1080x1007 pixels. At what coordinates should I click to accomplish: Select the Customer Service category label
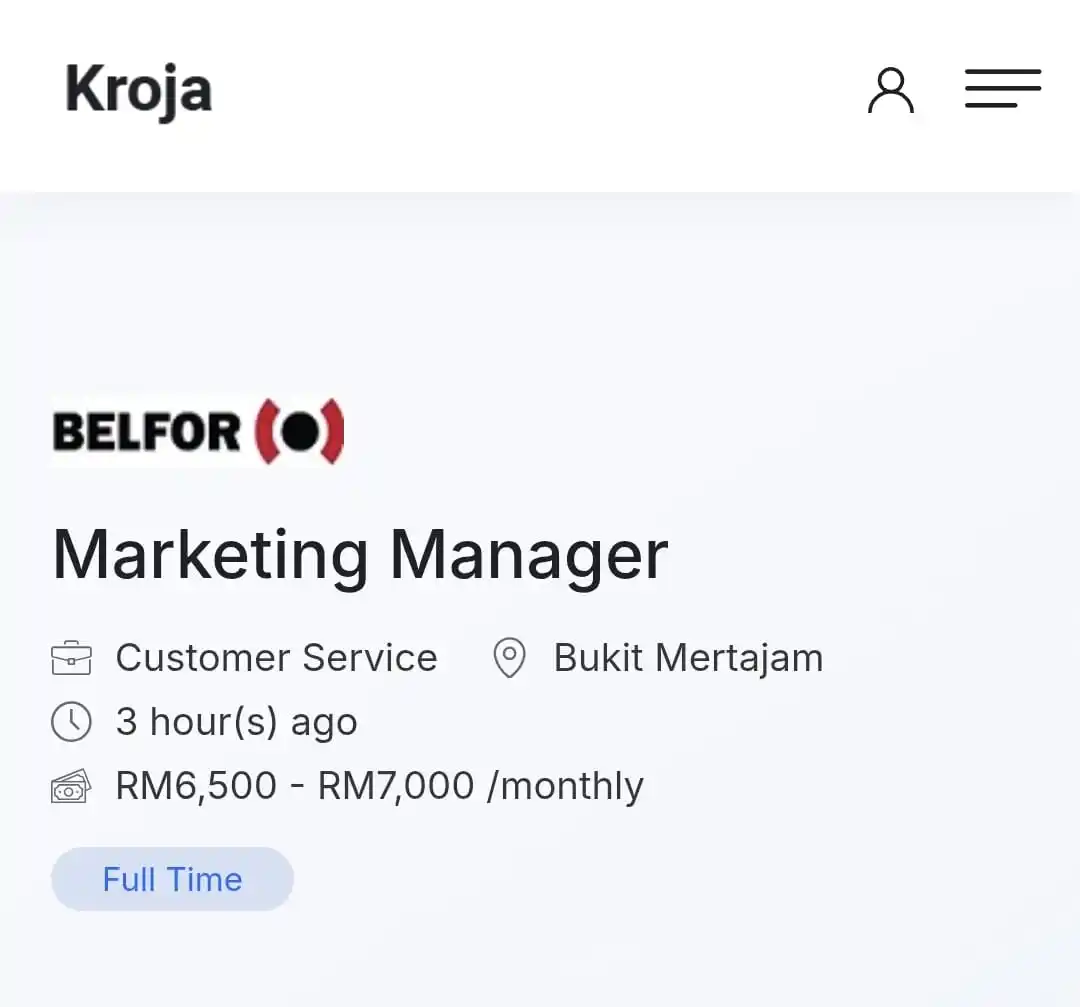277,657
